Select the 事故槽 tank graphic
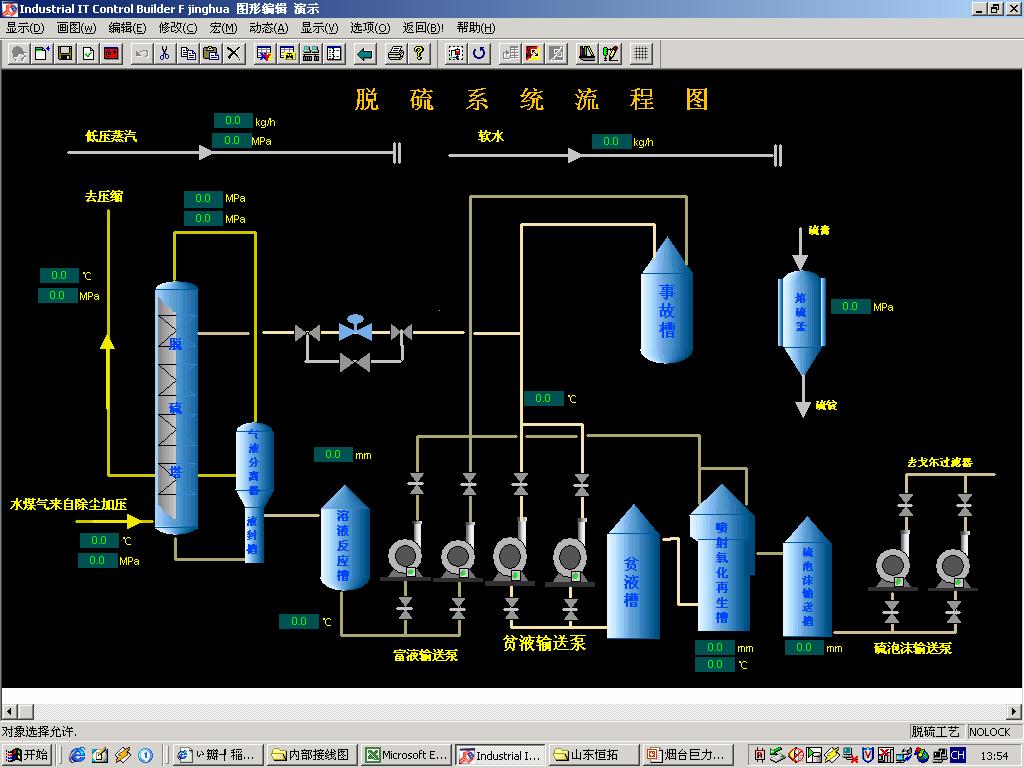The width and height of the screenshot is (1024, 768). coord(667,305)
